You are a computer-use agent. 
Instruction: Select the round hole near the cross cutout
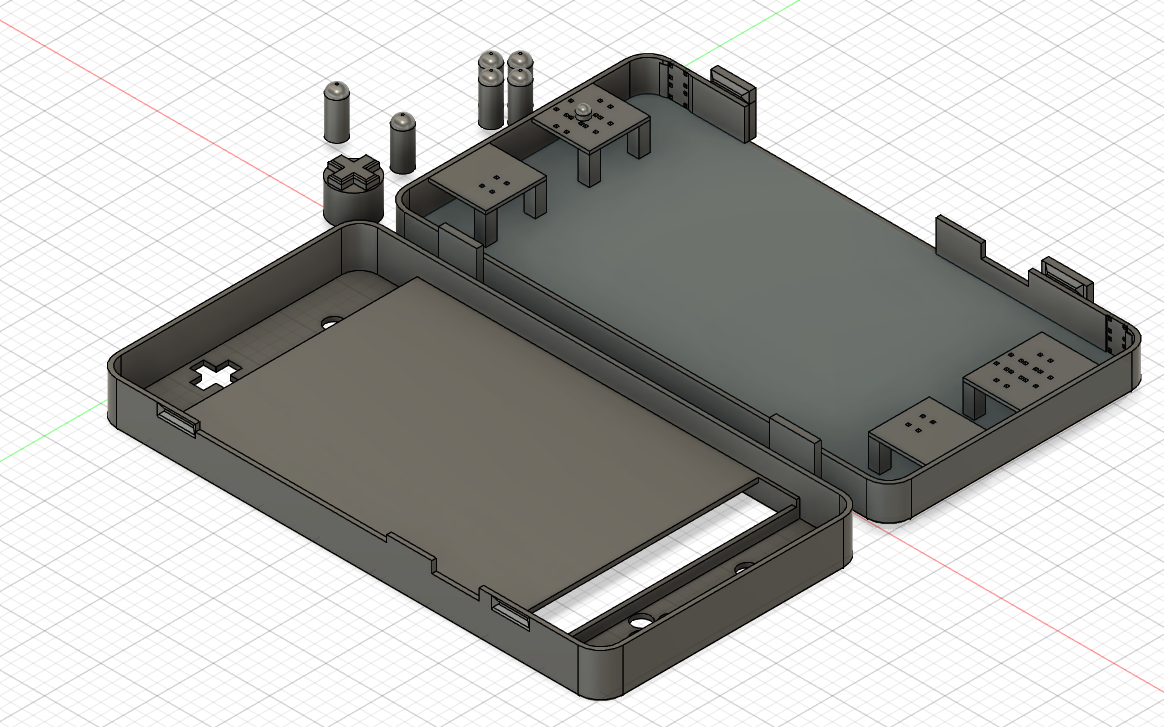[331, 323]
